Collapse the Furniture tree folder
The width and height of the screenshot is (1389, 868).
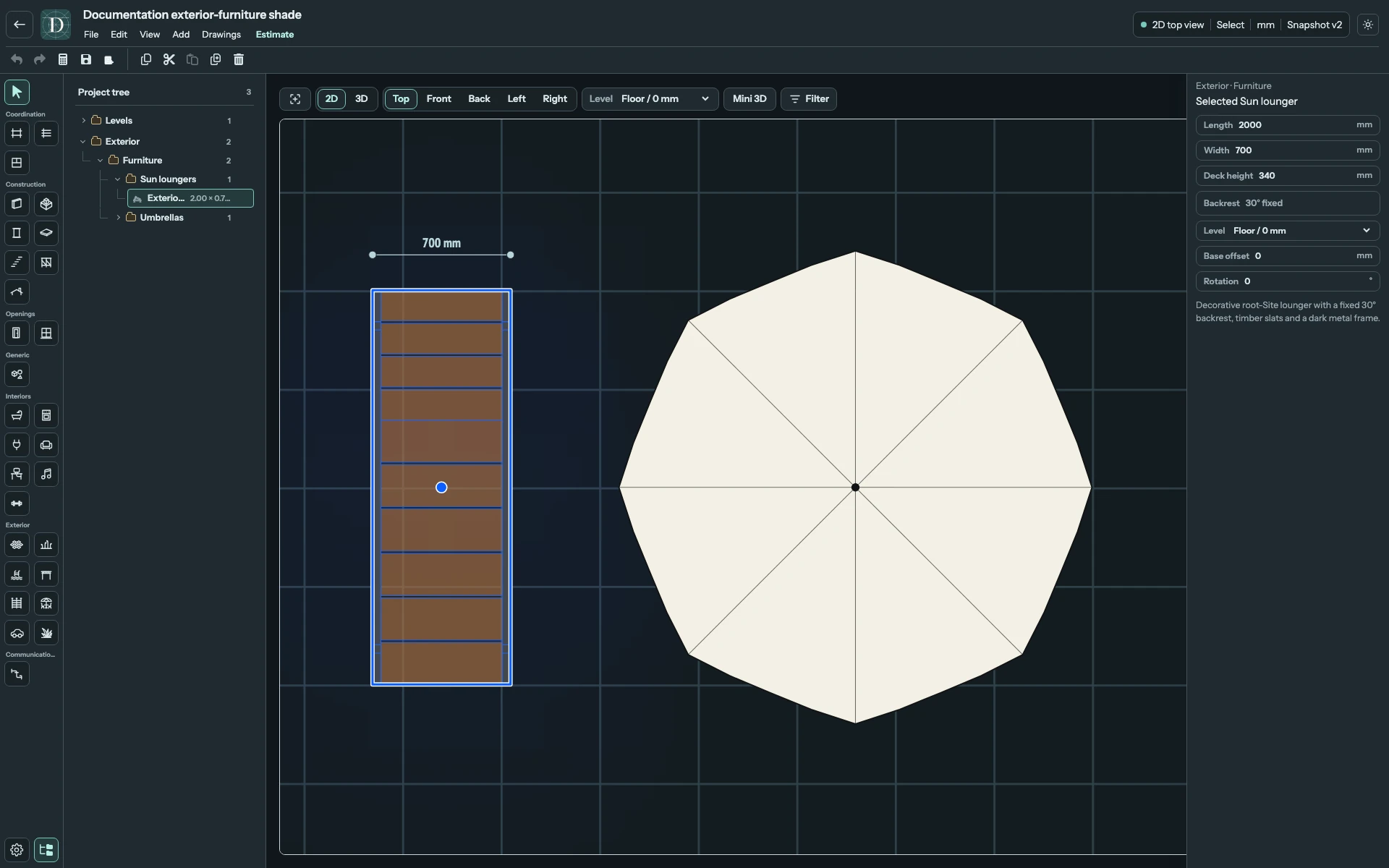coord(101,161)
